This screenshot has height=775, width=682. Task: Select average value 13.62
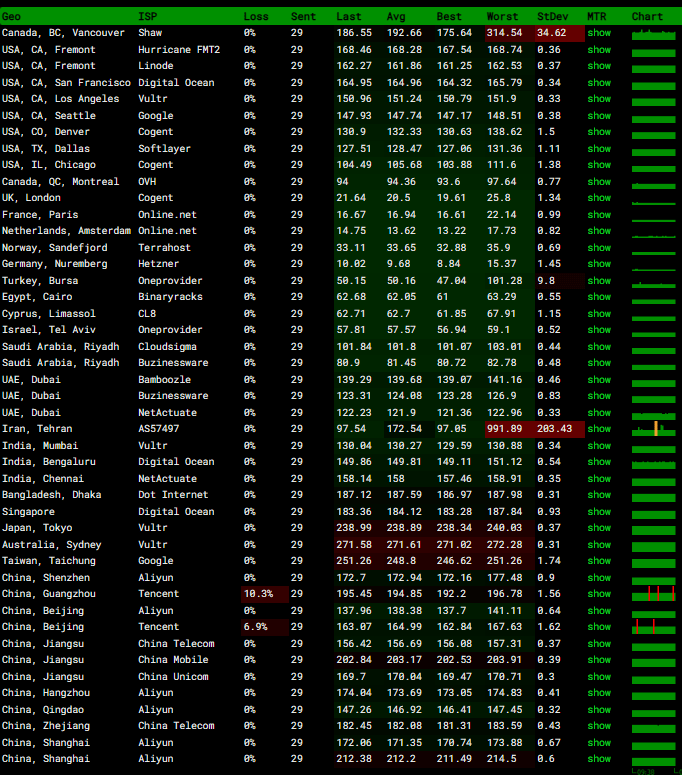[401, 231]
